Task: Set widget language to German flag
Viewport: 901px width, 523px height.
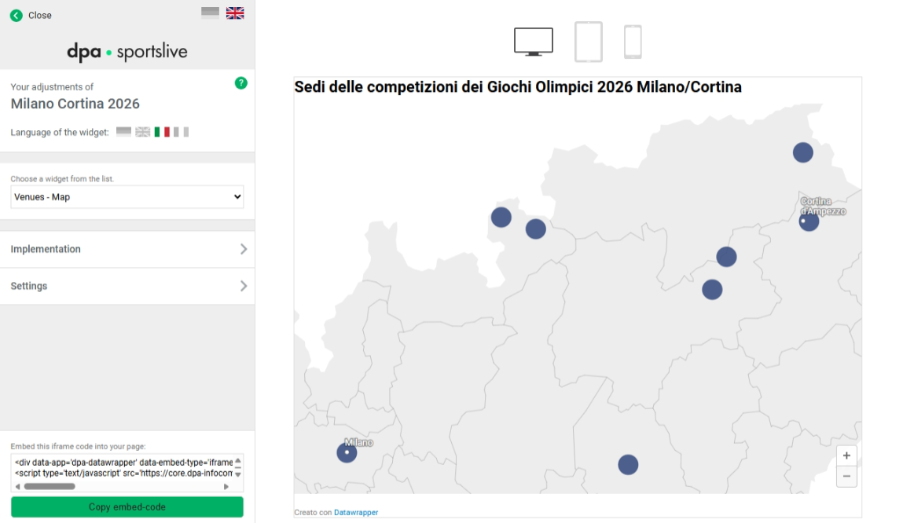Action: click(x=124, y=132)
